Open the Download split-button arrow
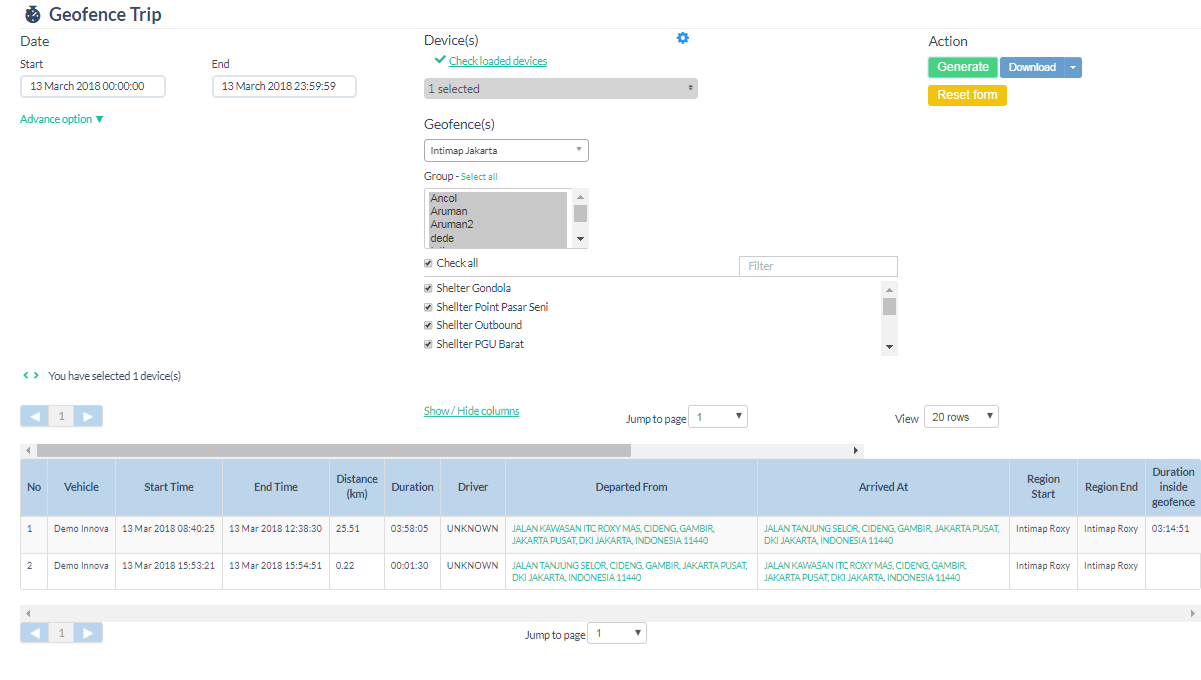The height and width of the screenshot is (680, 1201). tap(1072, 67)
